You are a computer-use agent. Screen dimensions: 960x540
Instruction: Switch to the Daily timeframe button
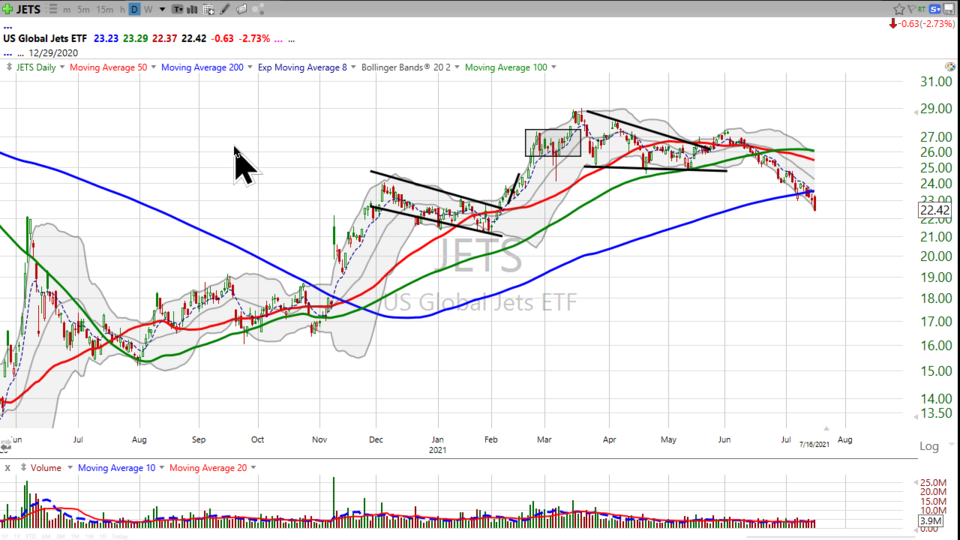click(x=134, y=9)
